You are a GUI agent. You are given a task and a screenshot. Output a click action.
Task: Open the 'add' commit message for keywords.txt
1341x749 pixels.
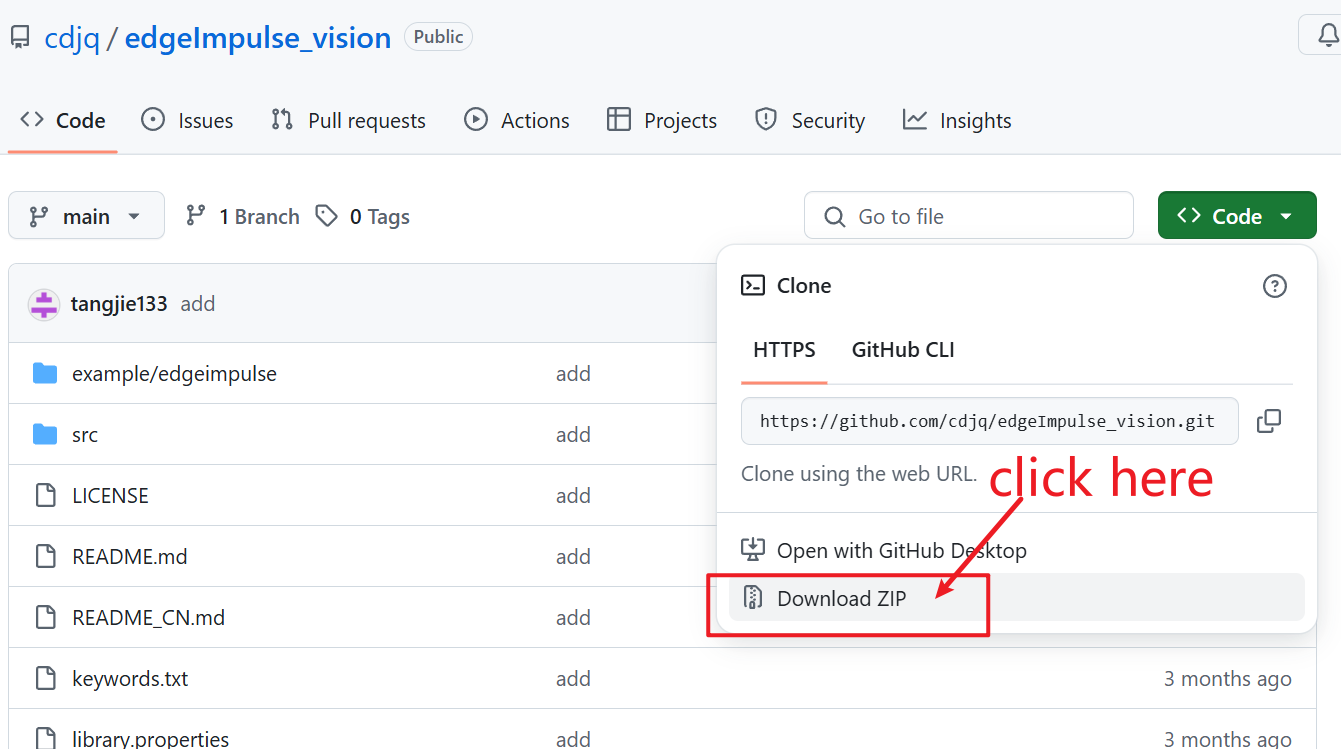[573, 679]
